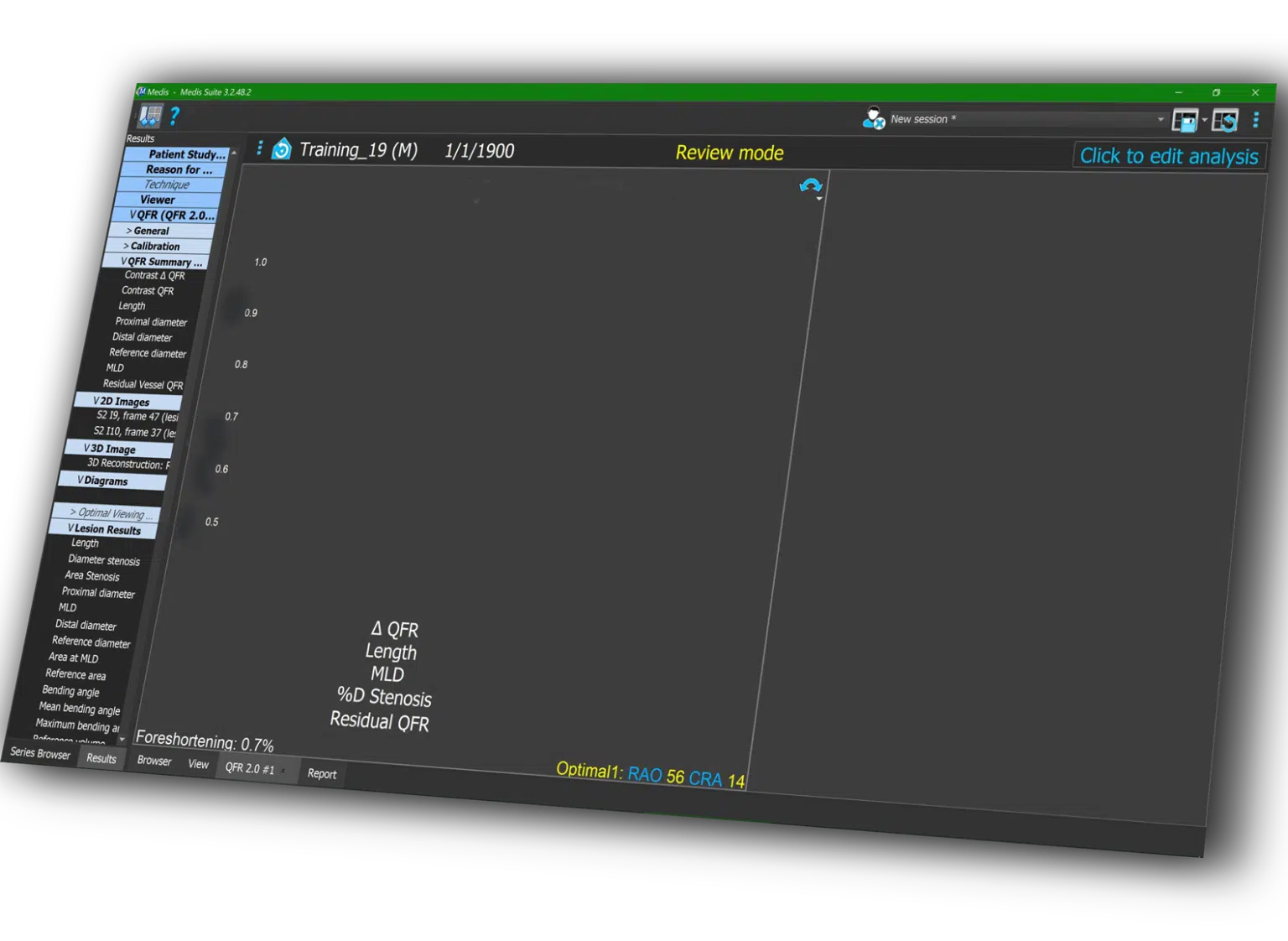Switch to the Series Browser tab
This screenshot has height=941, width=1288.
(40, 753)
